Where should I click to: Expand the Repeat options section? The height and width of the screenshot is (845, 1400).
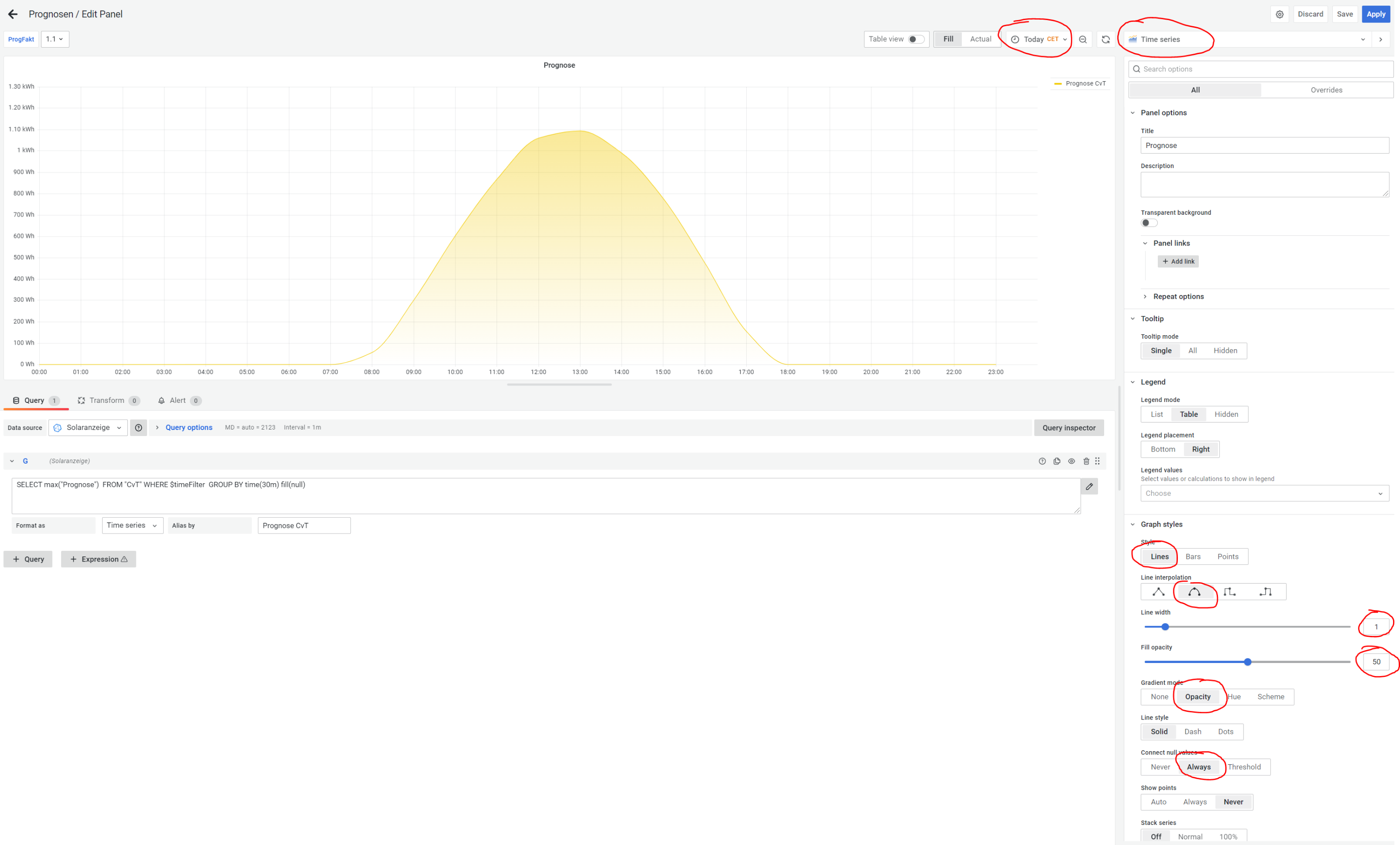coord(1178,296)
